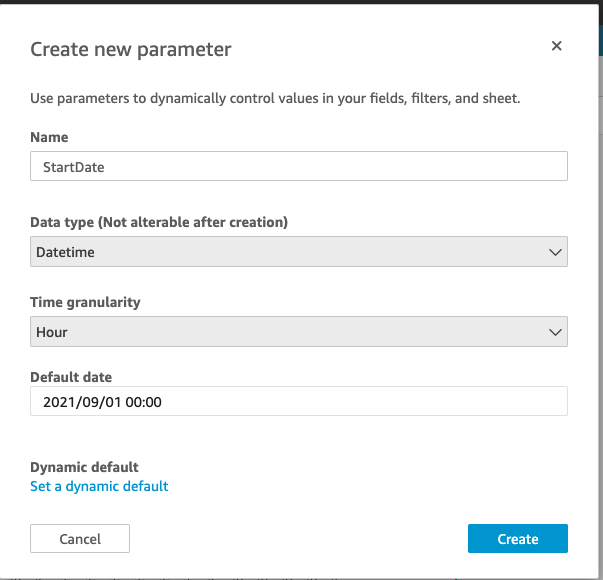603x580 pixels.
Task: Click the Default date label
Action: click(71, 377)
